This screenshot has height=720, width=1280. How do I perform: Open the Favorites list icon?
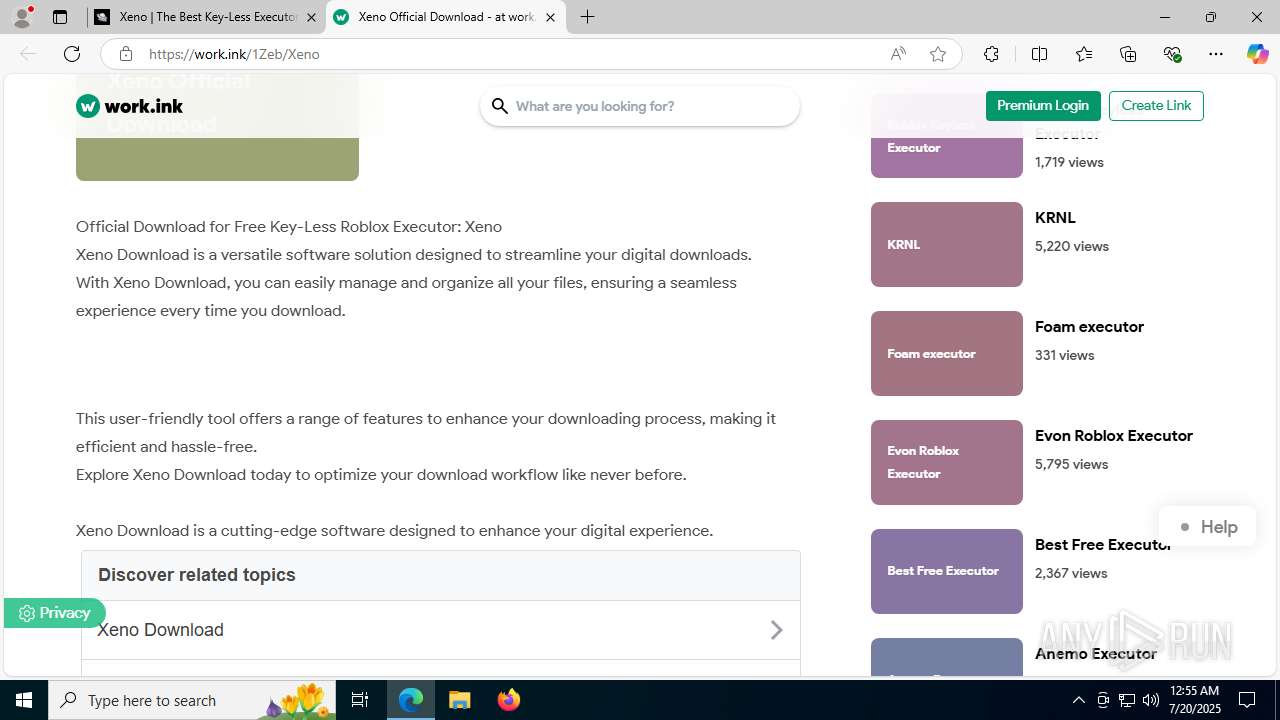1084,54
